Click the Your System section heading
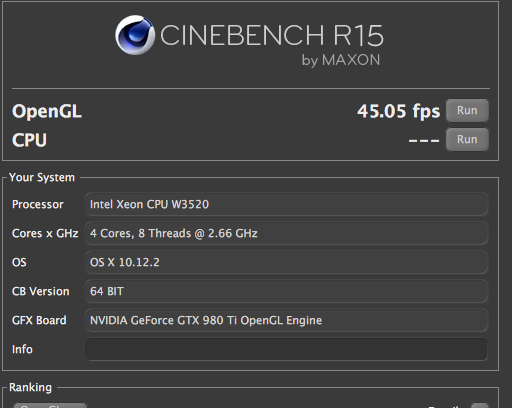The width and height of the screenshot is (512, 408). 42,177
